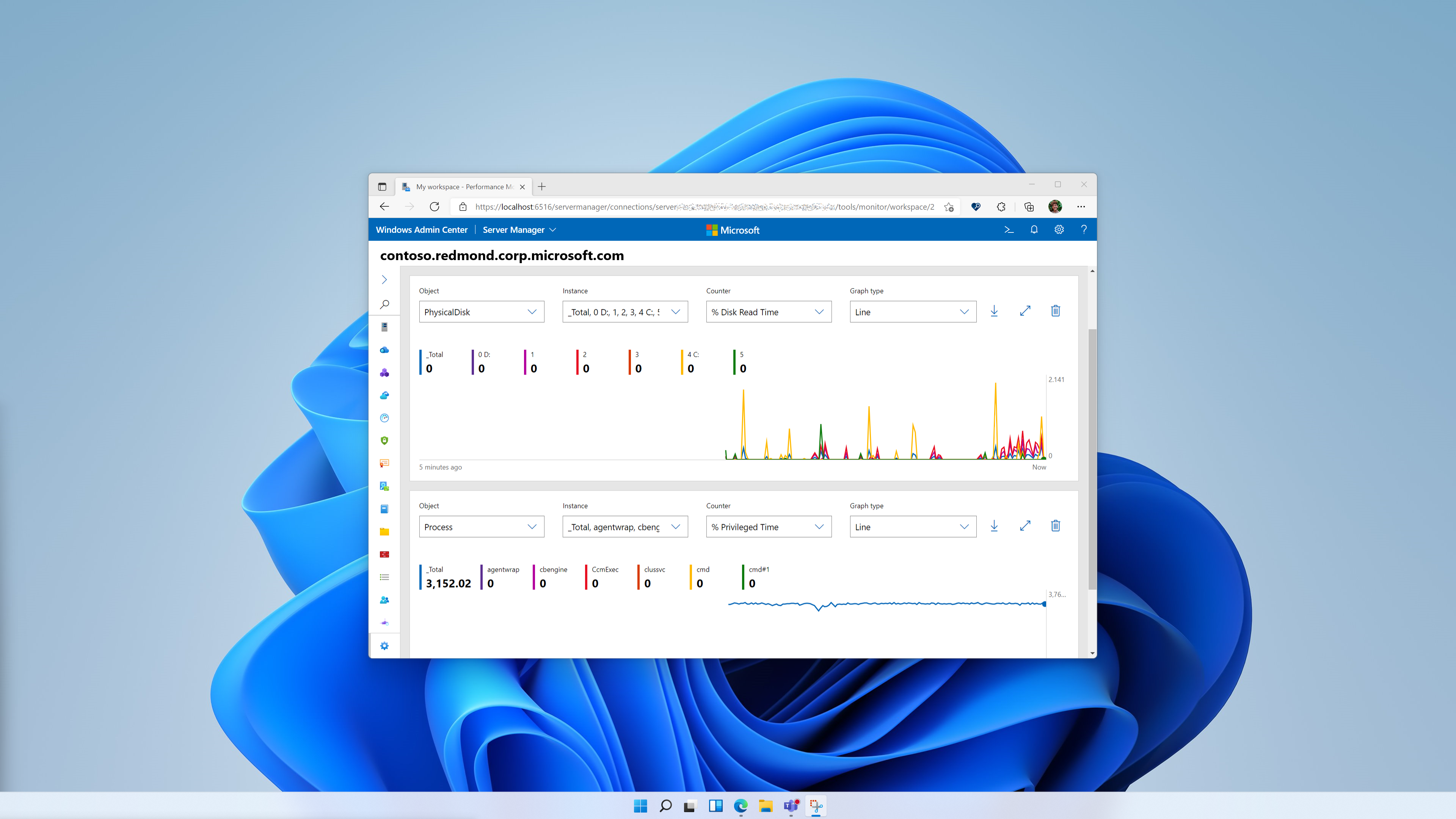Open the sidebar Settings gear at the bottom
The width and height of the screenshot is (1456, 819).
coord(384,645)
